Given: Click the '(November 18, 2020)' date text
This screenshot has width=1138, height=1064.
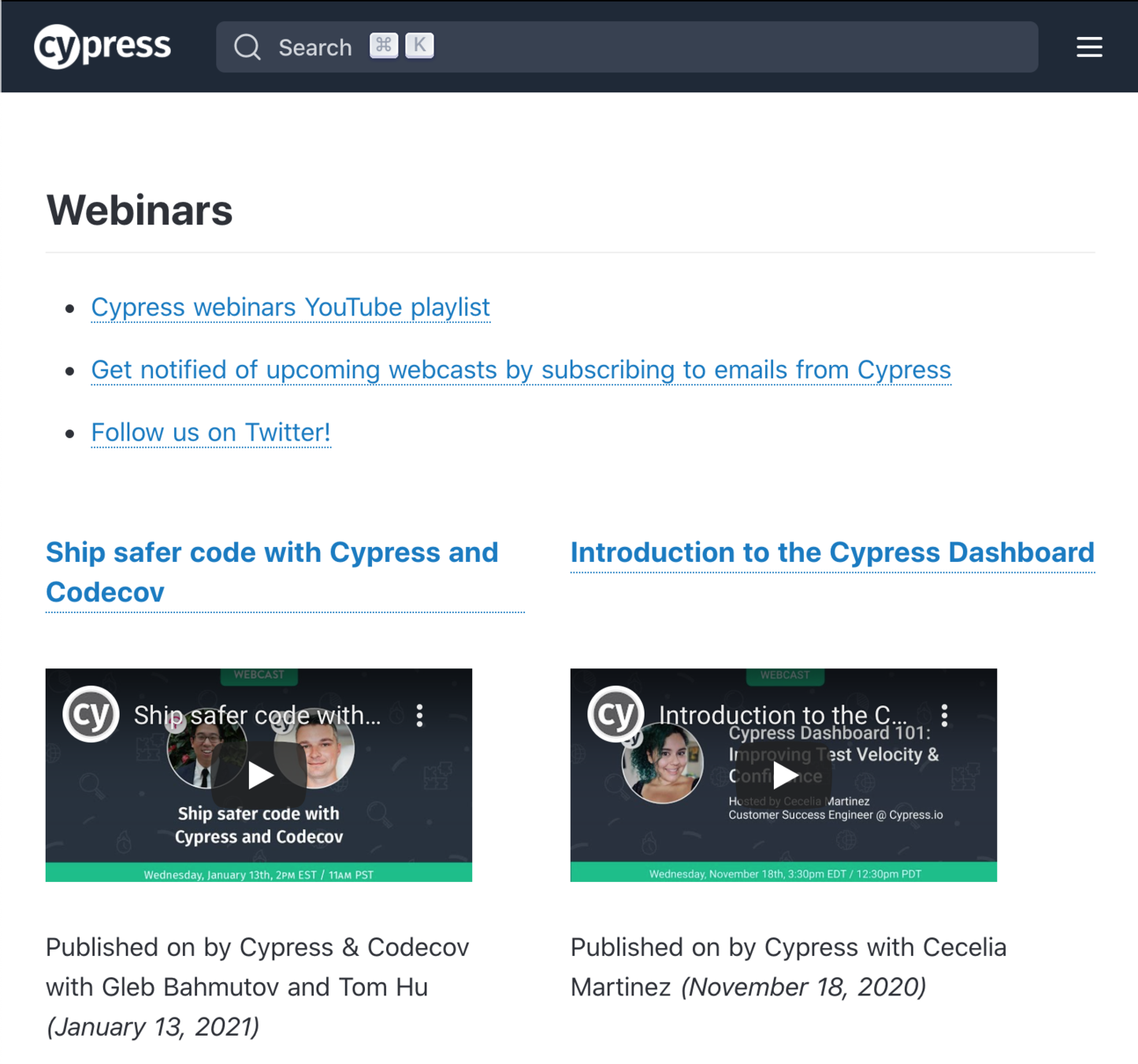Looking at the screenshot, I should tap(803, 986).
